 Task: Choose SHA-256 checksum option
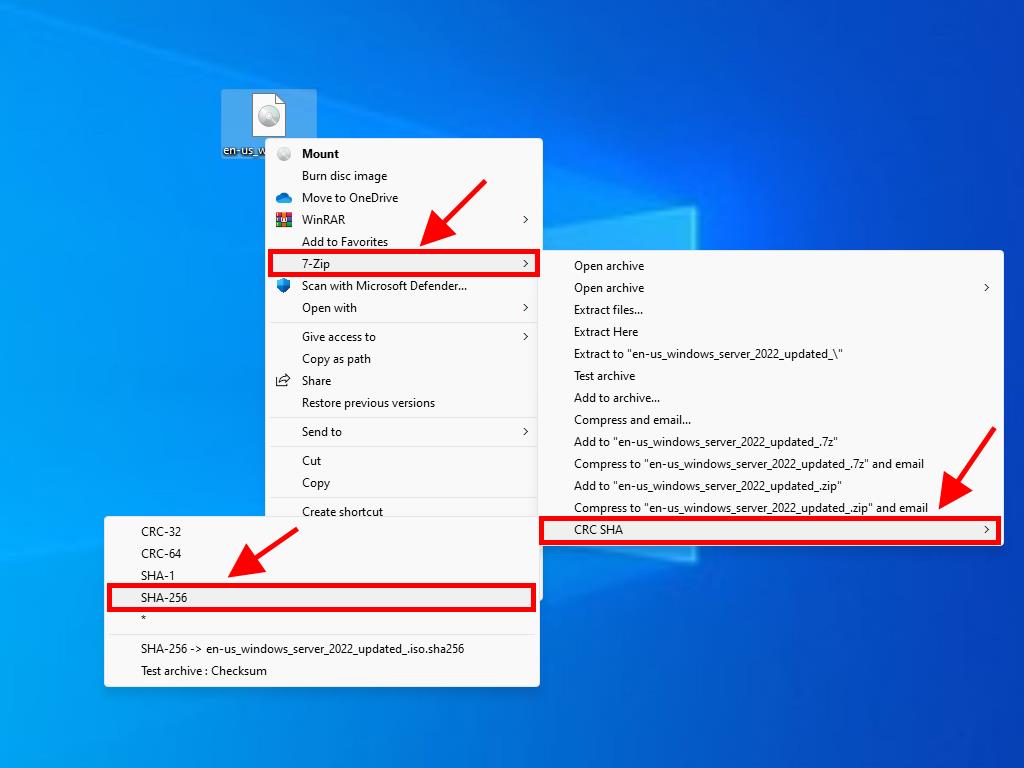pyautogui.click(x=320, y=598)
